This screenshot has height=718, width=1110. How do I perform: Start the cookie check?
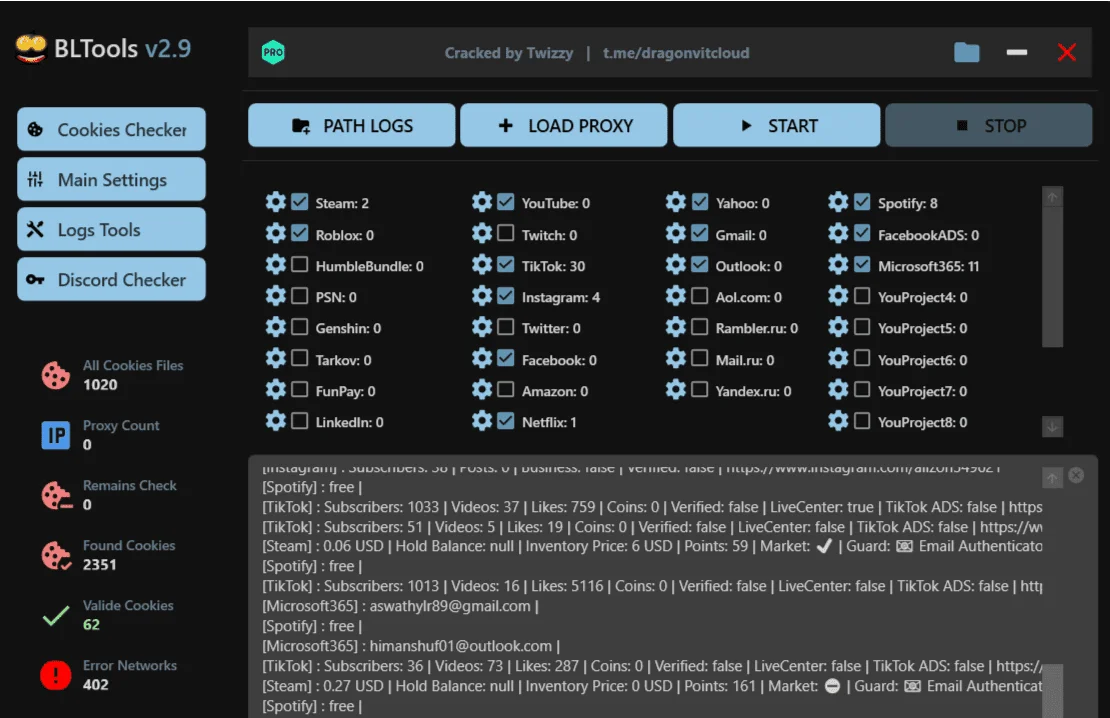777,125
